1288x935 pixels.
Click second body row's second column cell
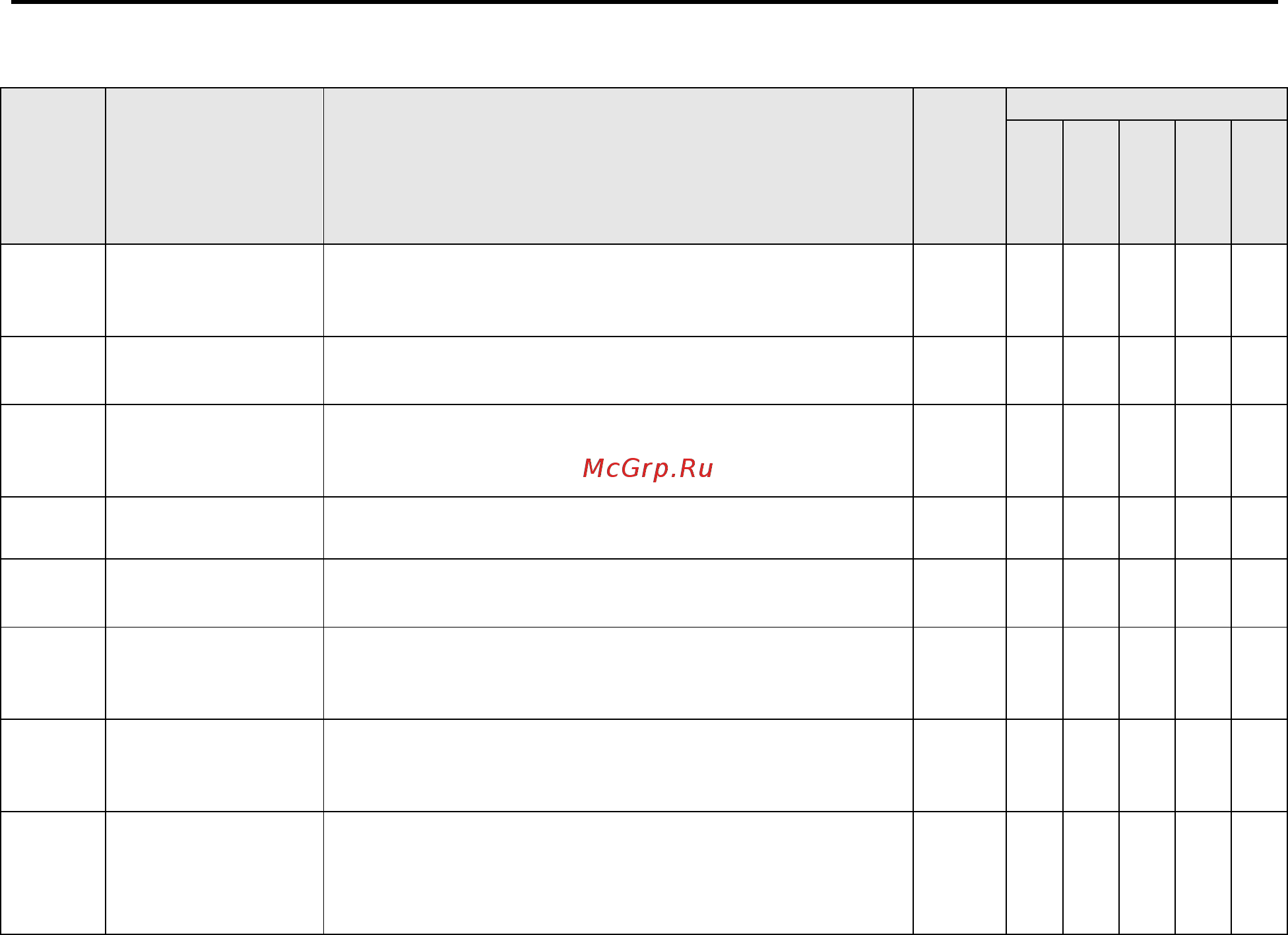tap(214, 371)
